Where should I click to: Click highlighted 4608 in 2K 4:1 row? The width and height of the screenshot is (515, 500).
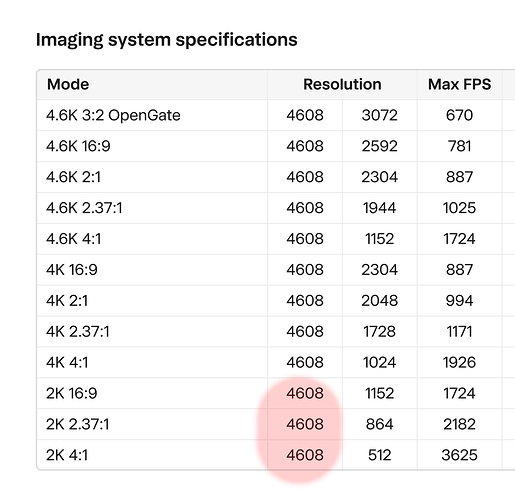point(305,455)
